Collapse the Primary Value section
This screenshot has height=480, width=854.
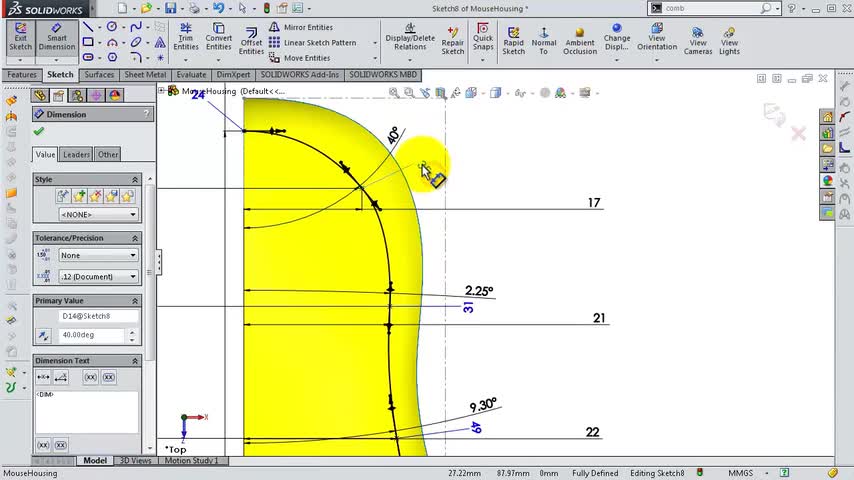[x=135, y=301]
